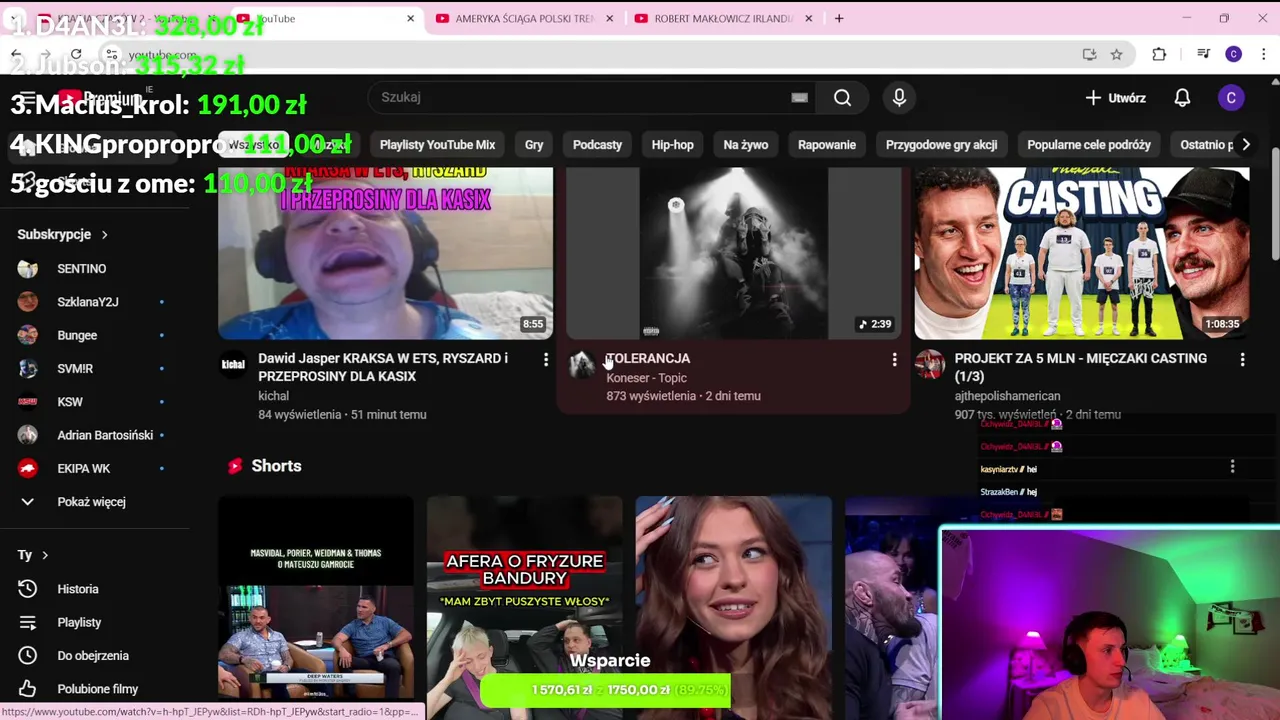Select the Na żywo filter chip

(x=746, y=144)
